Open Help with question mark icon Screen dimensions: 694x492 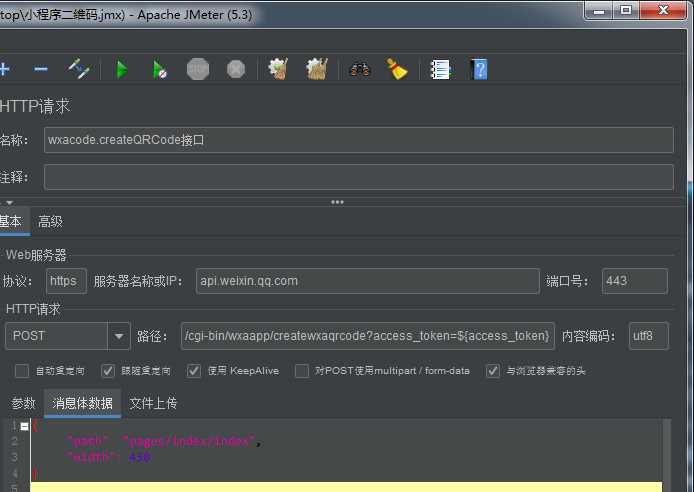click(x=479, y=69)
